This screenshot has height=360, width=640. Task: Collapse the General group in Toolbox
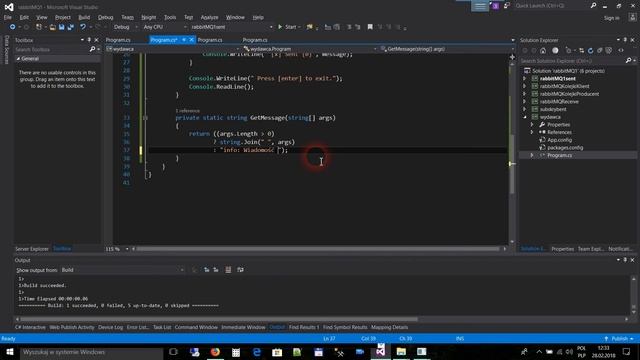point(18,59)
